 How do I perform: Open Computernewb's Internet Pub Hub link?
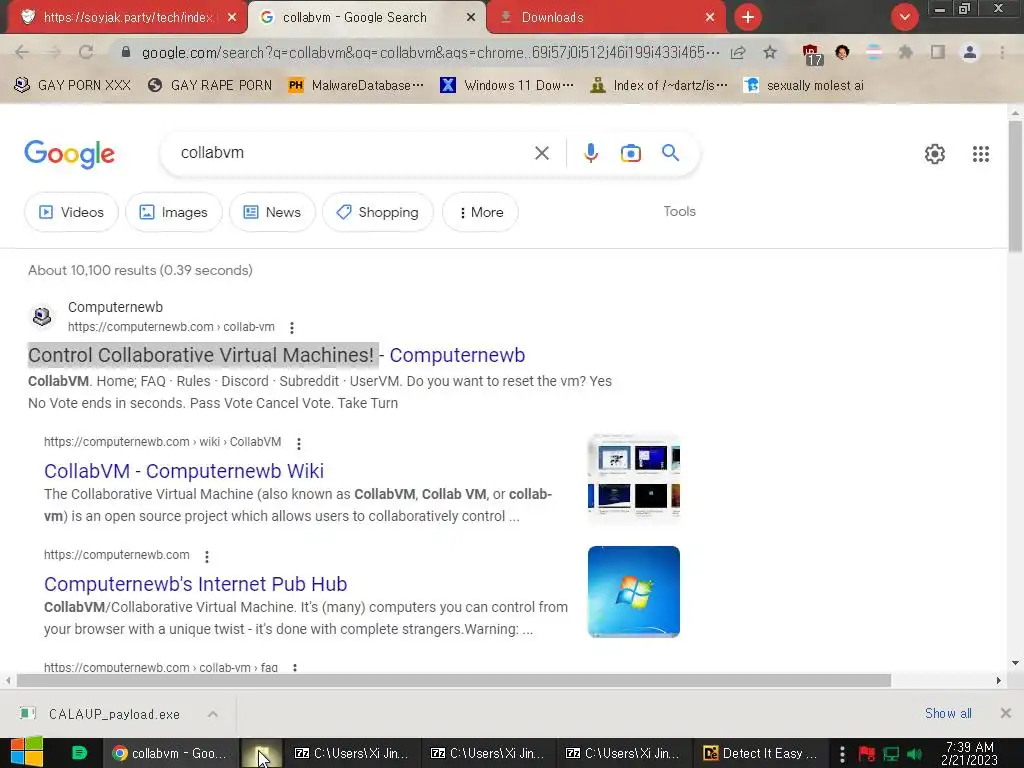click(x=195, y=584)
